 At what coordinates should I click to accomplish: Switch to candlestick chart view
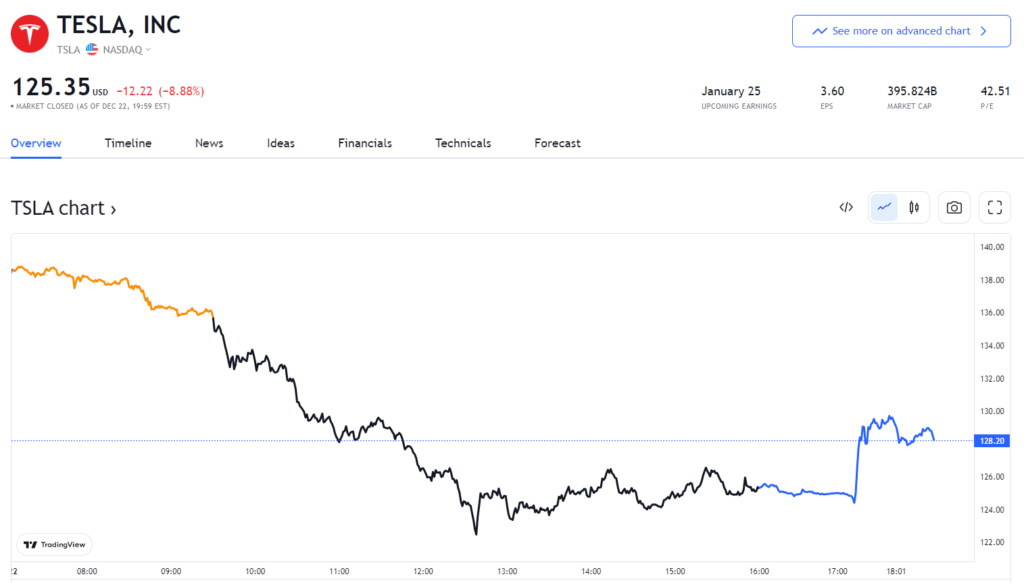pos(913,208)
